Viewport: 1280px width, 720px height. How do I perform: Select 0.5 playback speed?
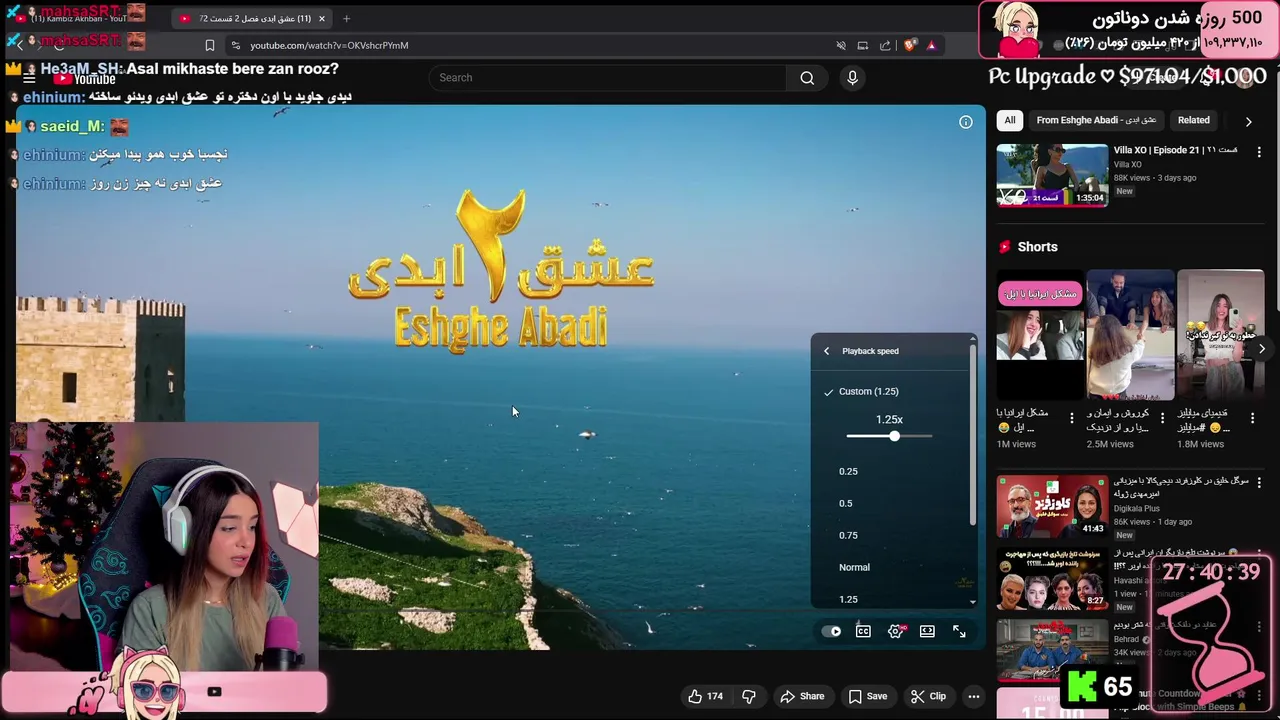[890, 503]
